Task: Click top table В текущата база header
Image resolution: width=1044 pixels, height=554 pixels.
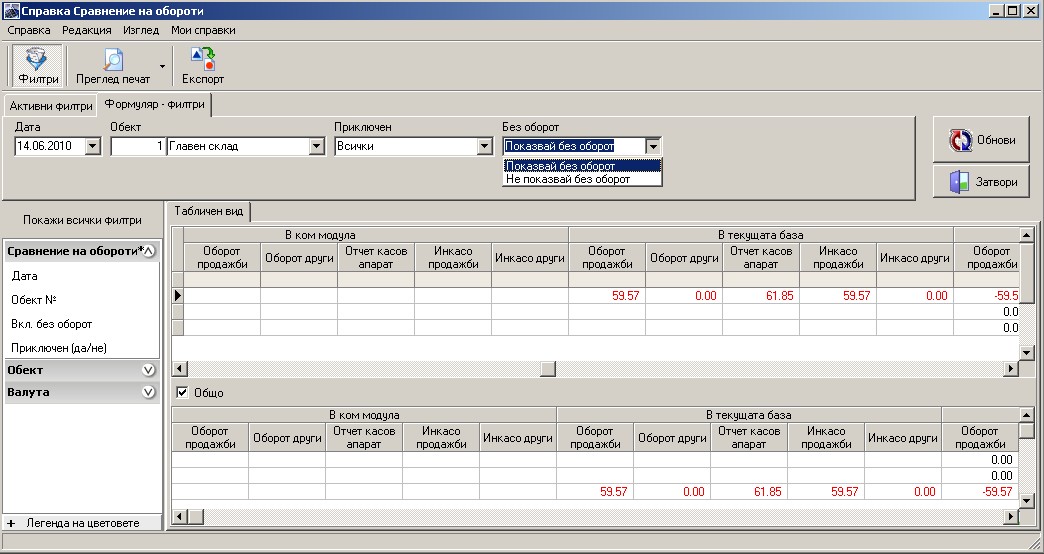Action: pos(760,234)
